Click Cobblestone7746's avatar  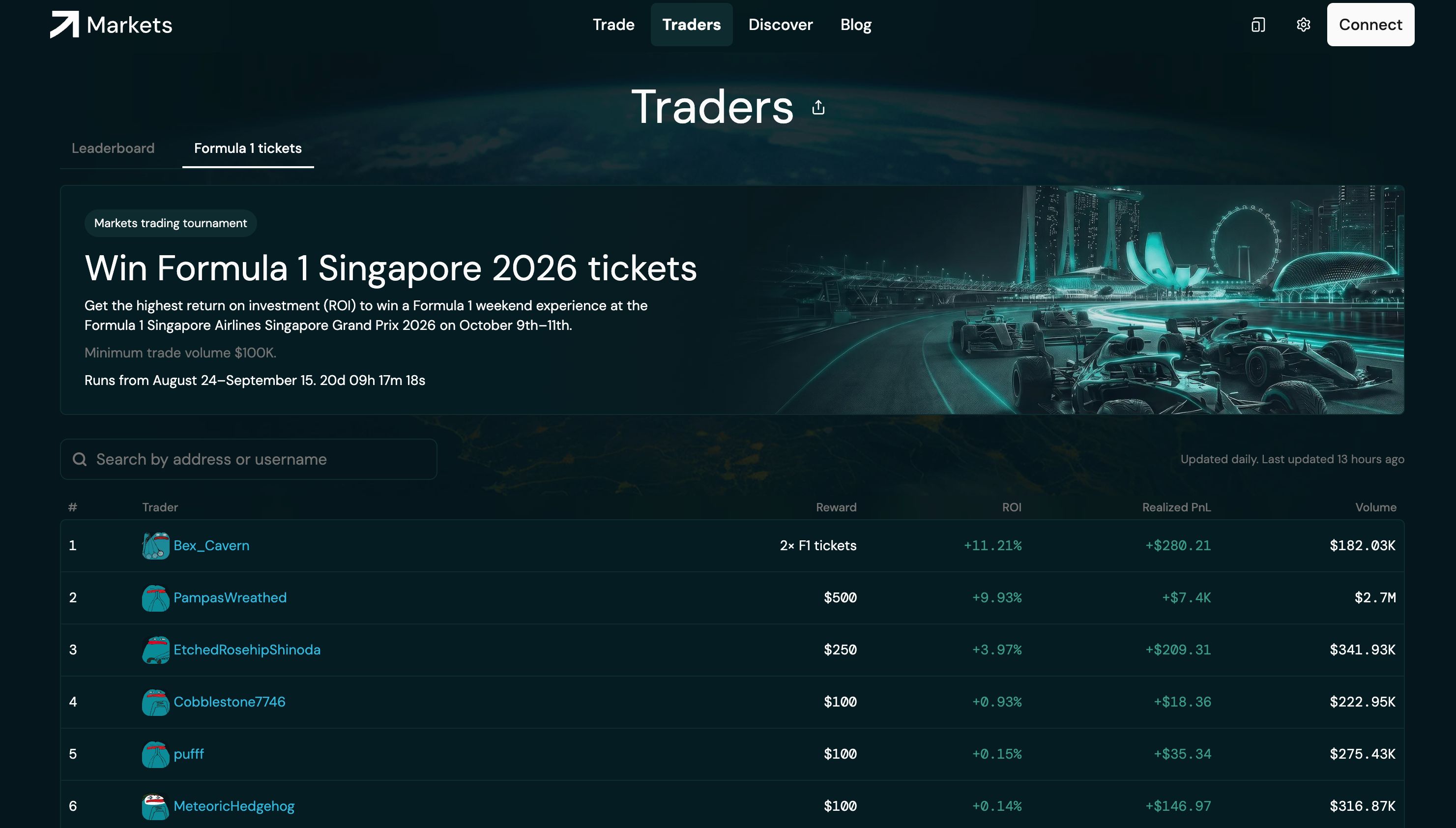pos(156,702)
